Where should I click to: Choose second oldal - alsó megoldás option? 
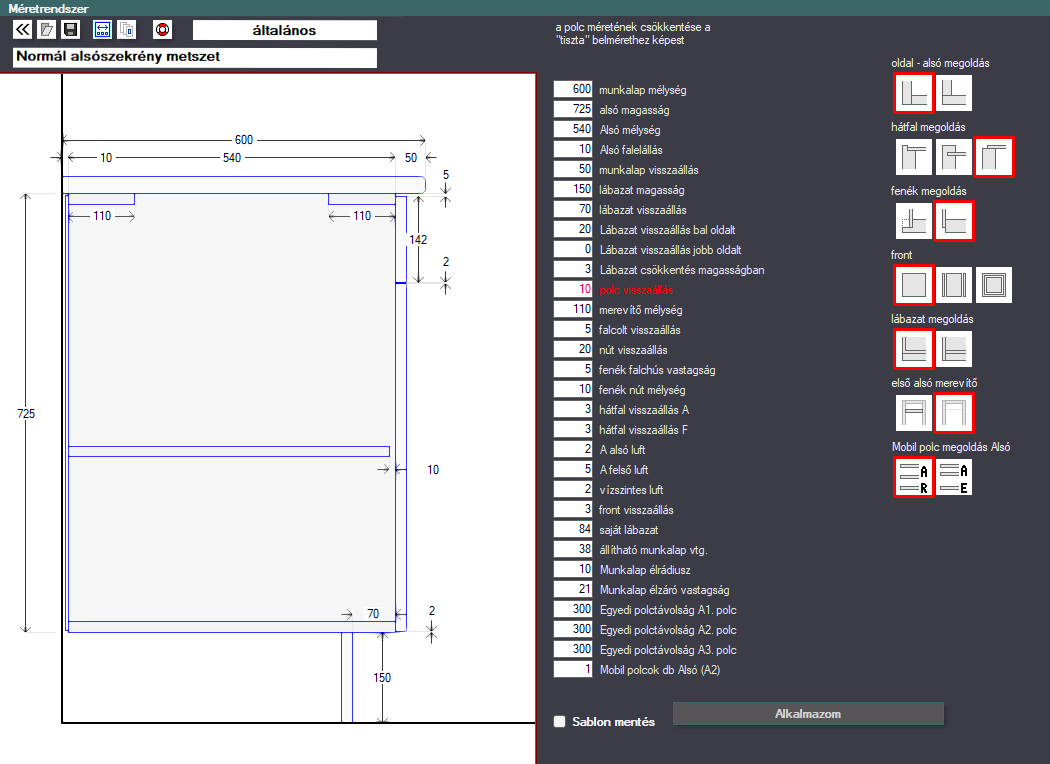954,92
